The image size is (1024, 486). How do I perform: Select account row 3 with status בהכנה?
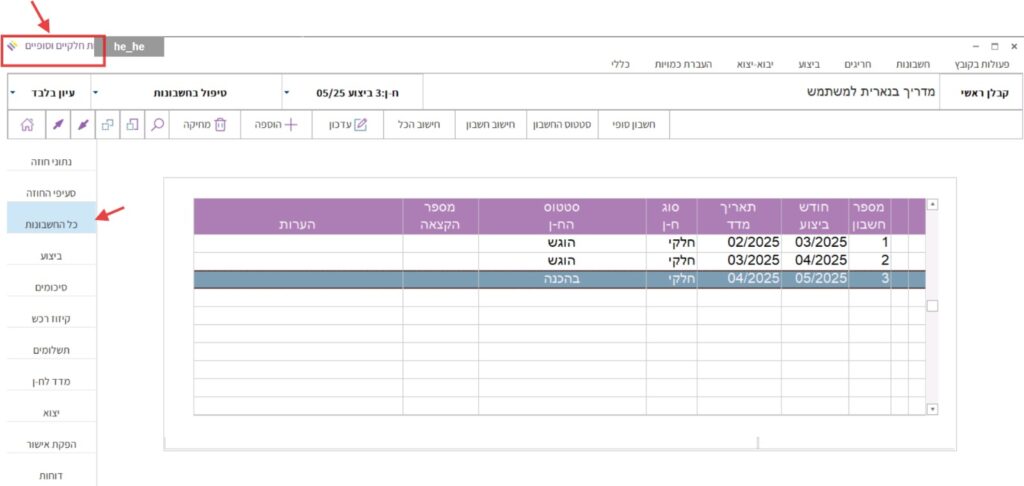pos(560,279)
